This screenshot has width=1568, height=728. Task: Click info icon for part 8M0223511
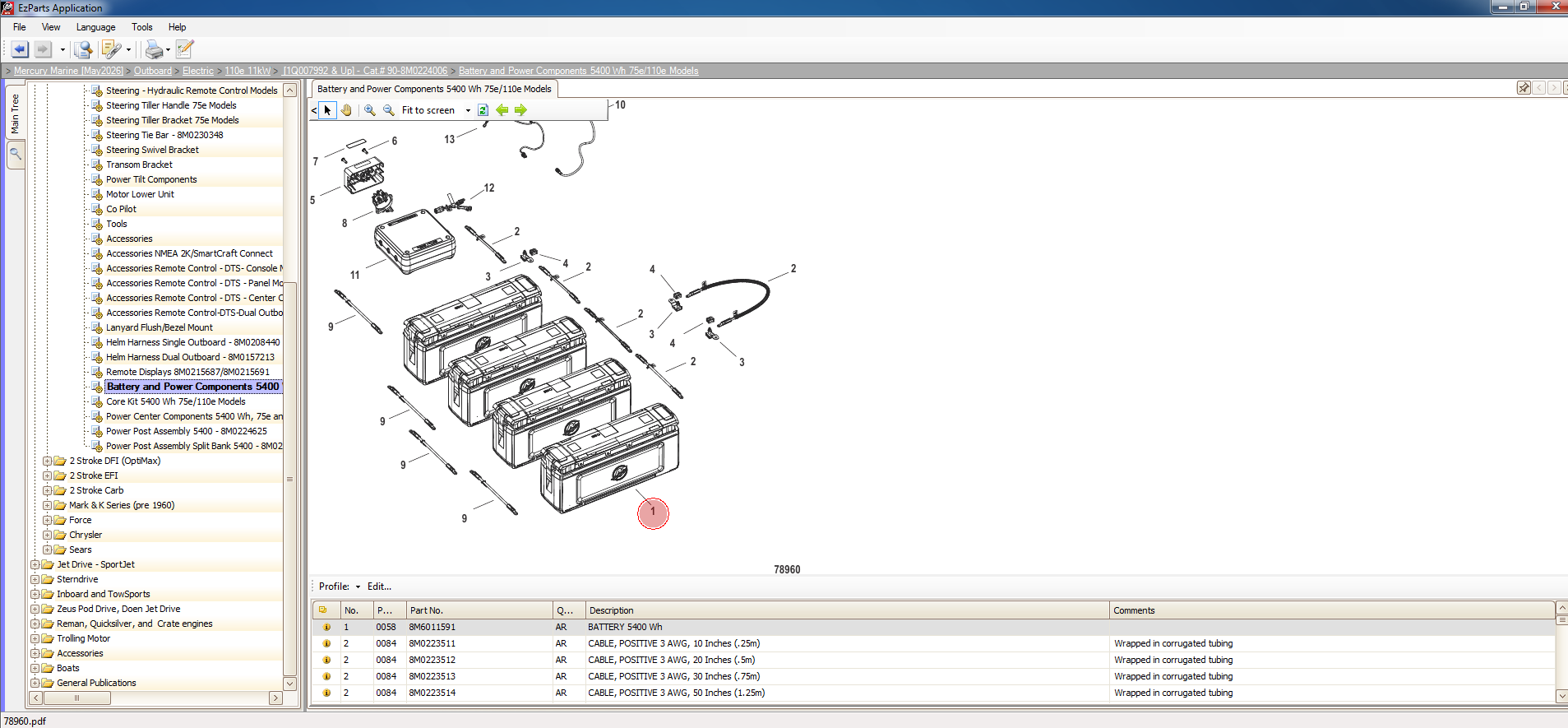(326, 643)
